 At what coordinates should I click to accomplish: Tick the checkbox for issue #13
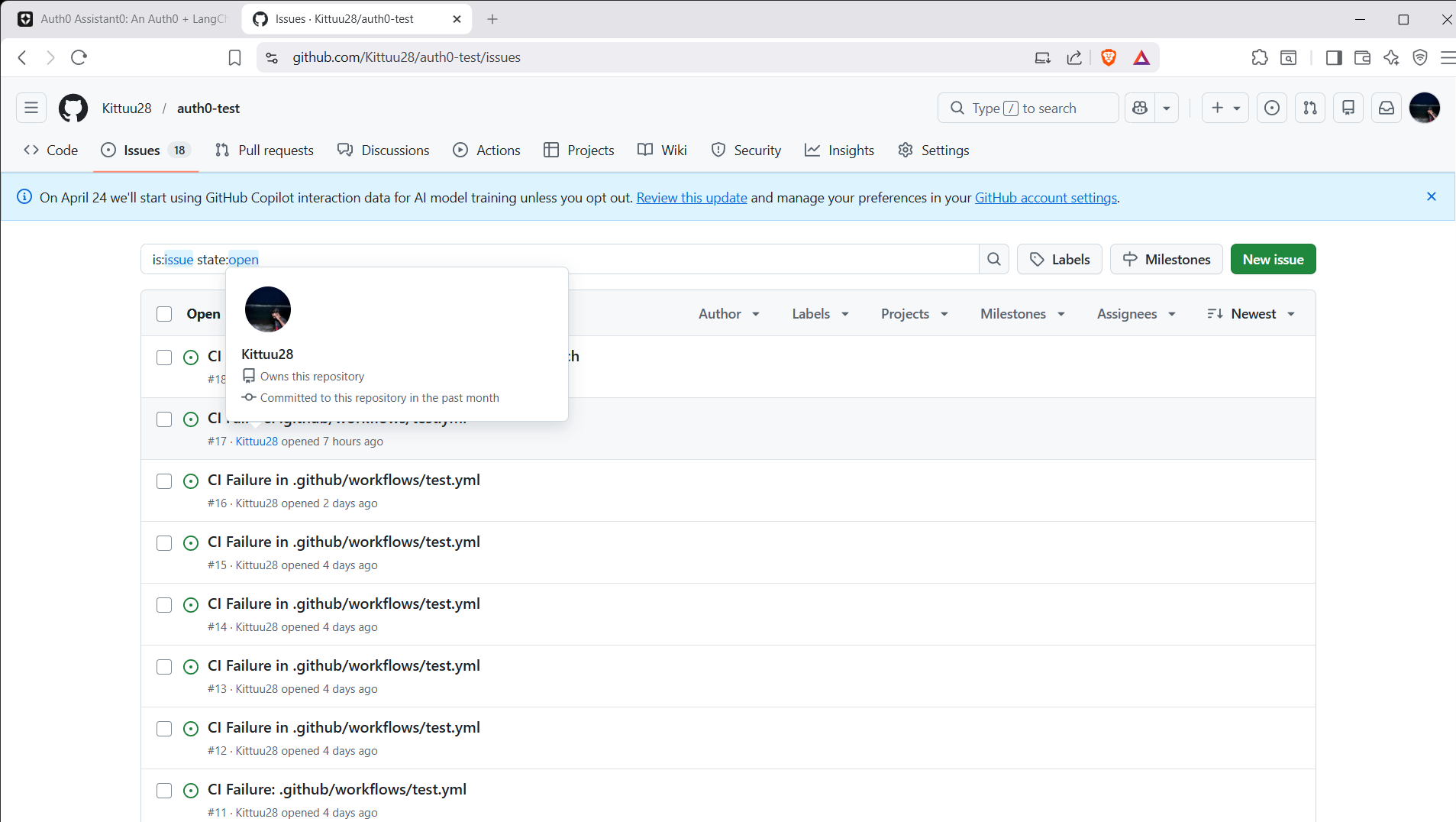pyautogui.click(x=164, y=667)
